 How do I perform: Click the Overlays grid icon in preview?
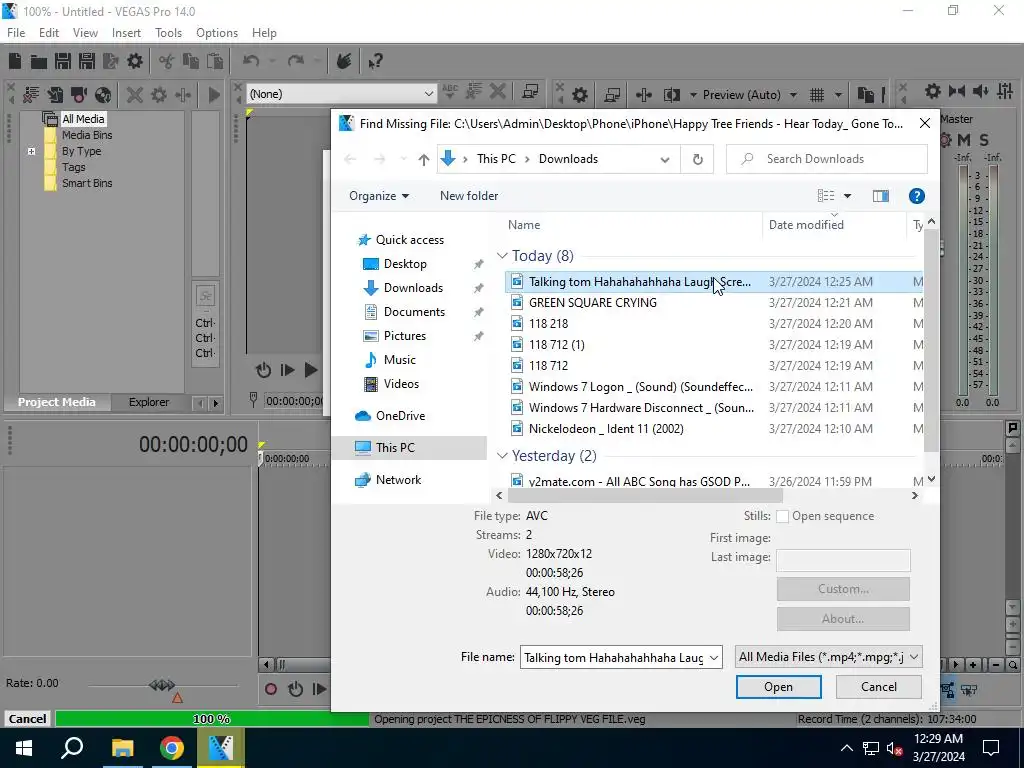pyautogui.click(x=817, y=95)
